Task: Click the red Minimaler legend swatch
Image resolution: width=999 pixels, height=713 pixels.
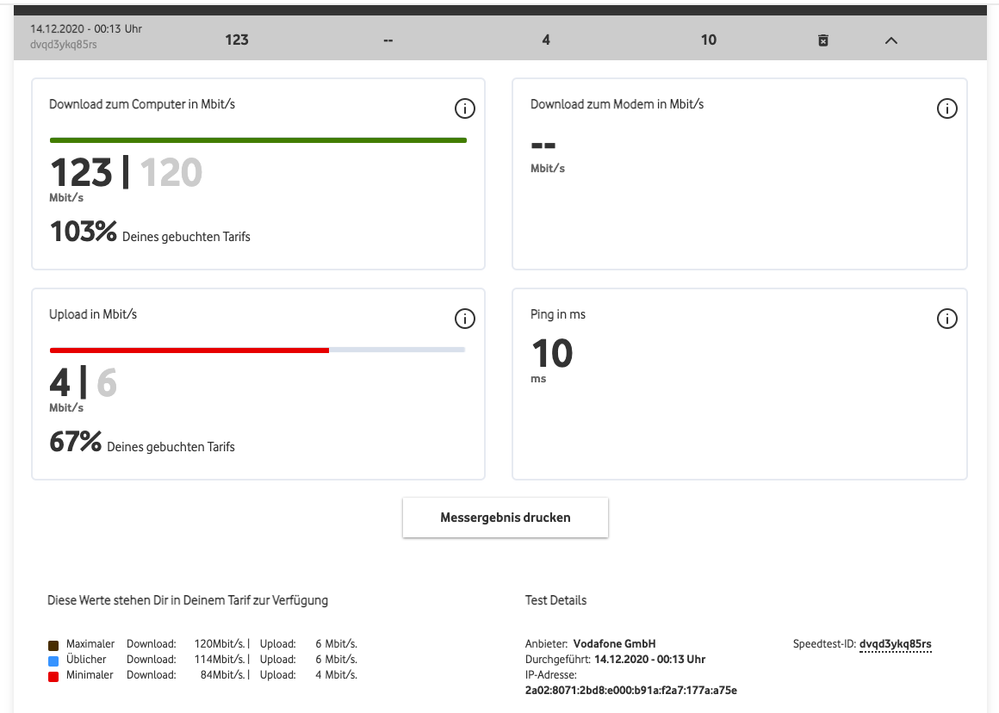Action: coord(54,677)
